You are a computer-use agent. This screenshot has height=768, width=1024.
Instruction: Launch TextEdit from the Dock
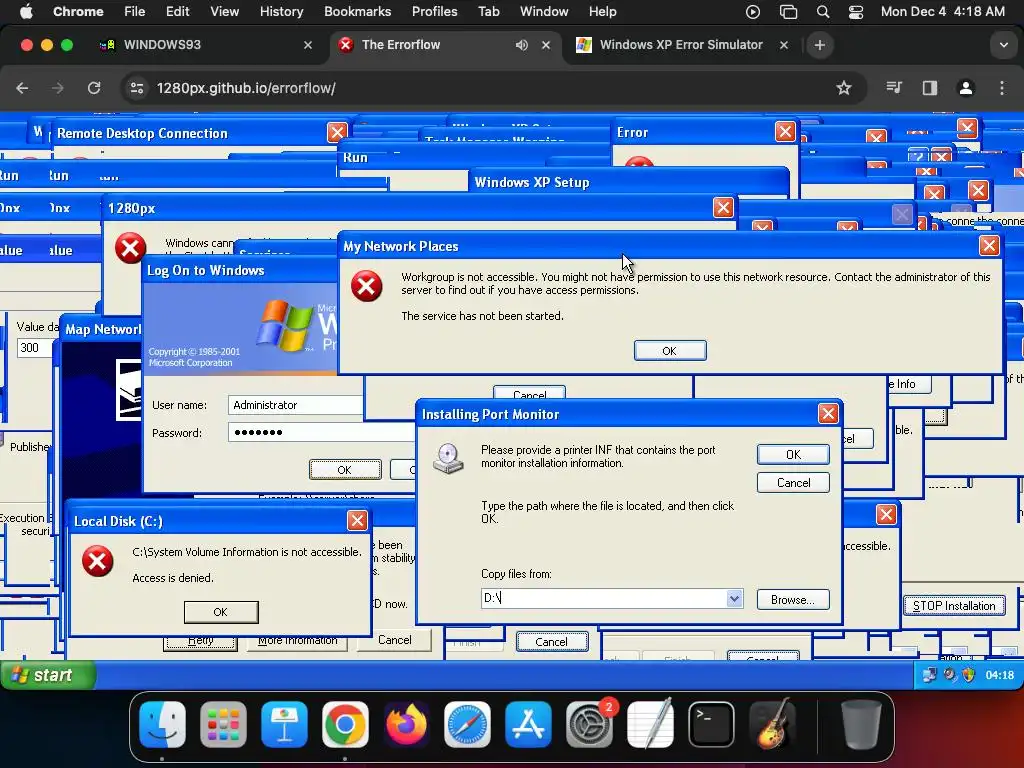tap(650, 724)
